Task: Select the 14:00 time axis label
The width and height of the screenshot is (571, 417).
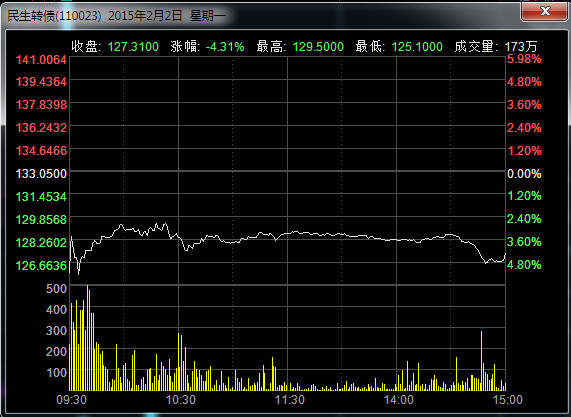Action: point(398,400)
